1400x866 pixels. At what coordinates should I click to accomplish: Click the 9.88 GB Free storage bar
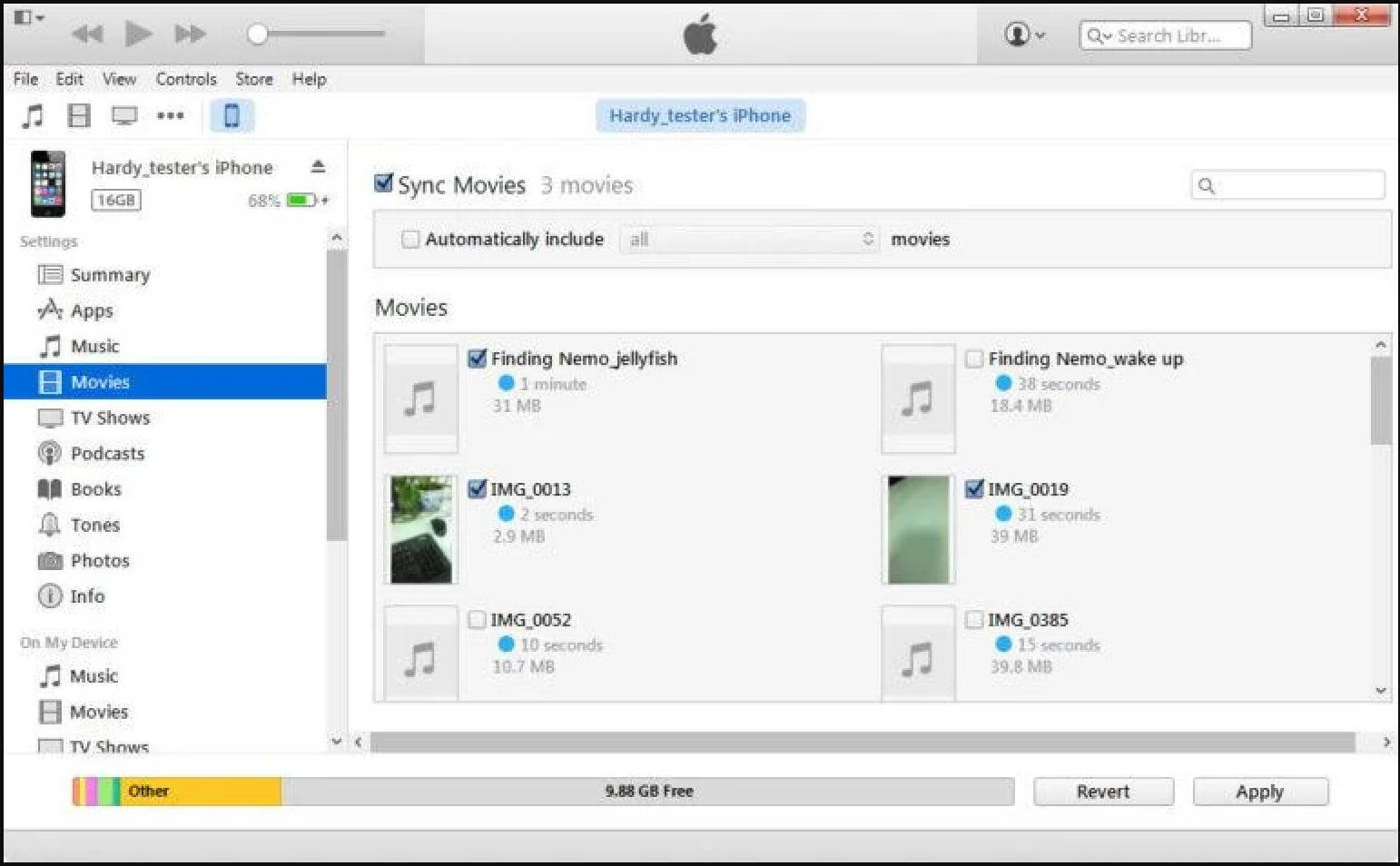(647, 791)
